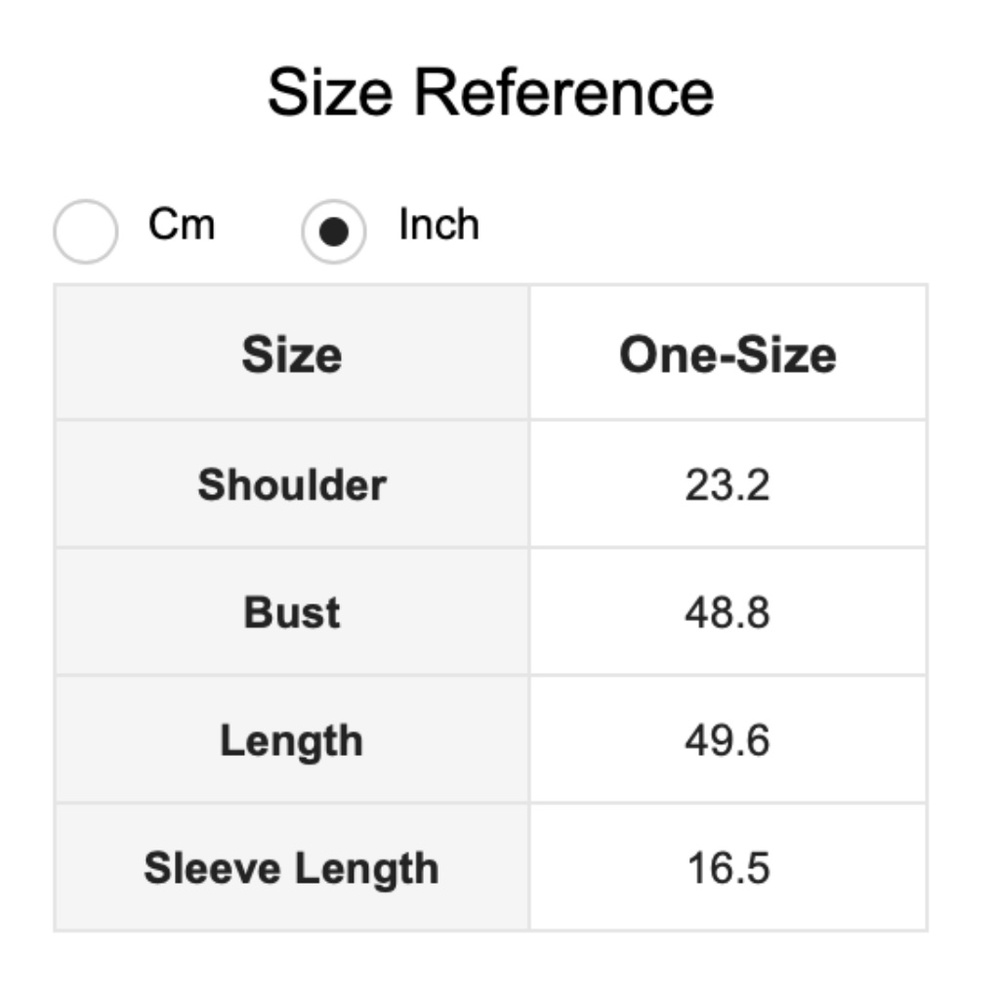Click the Length row label in third row

pyautogui.click(x=292, y=741)
